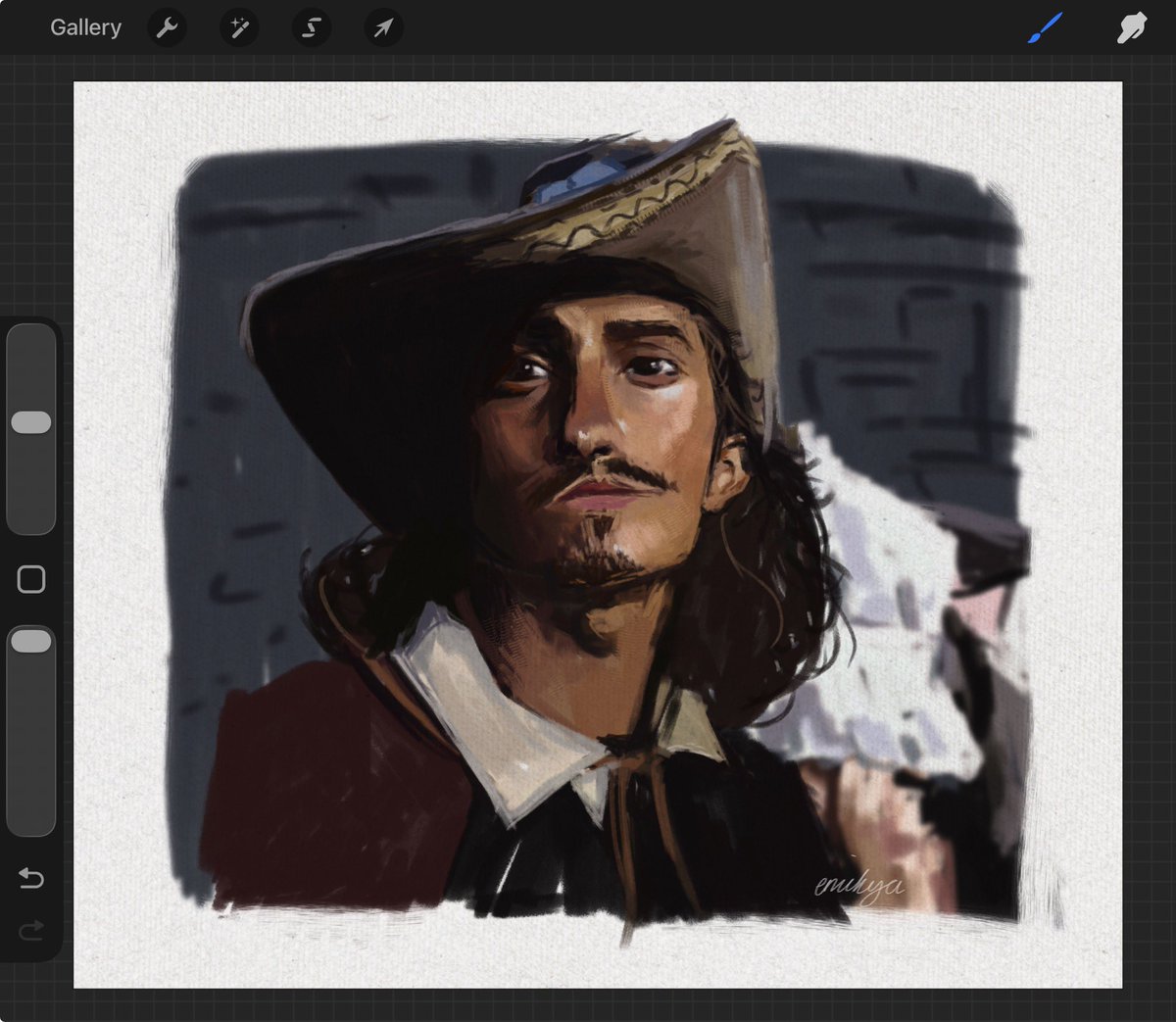Open the Adjustments magic wand menu
This screenshot has height=1022, width=1176.
click(239, 27)
